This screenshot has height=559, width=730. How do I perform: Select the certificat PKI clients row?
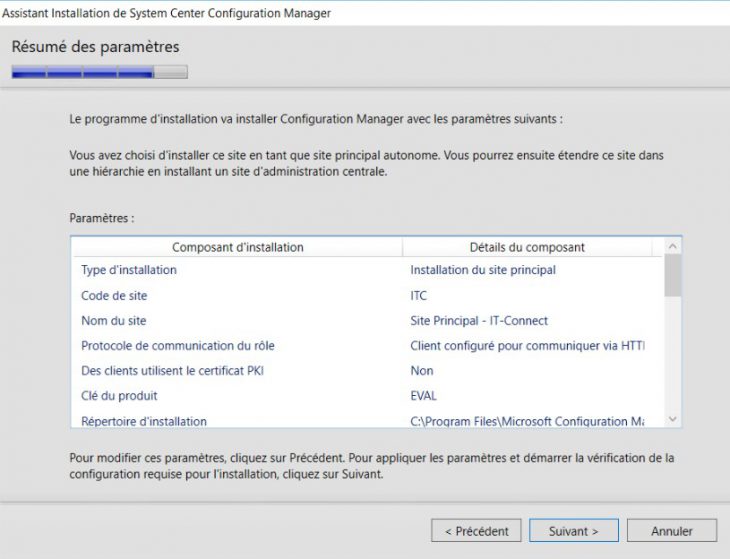coord(172,371)
